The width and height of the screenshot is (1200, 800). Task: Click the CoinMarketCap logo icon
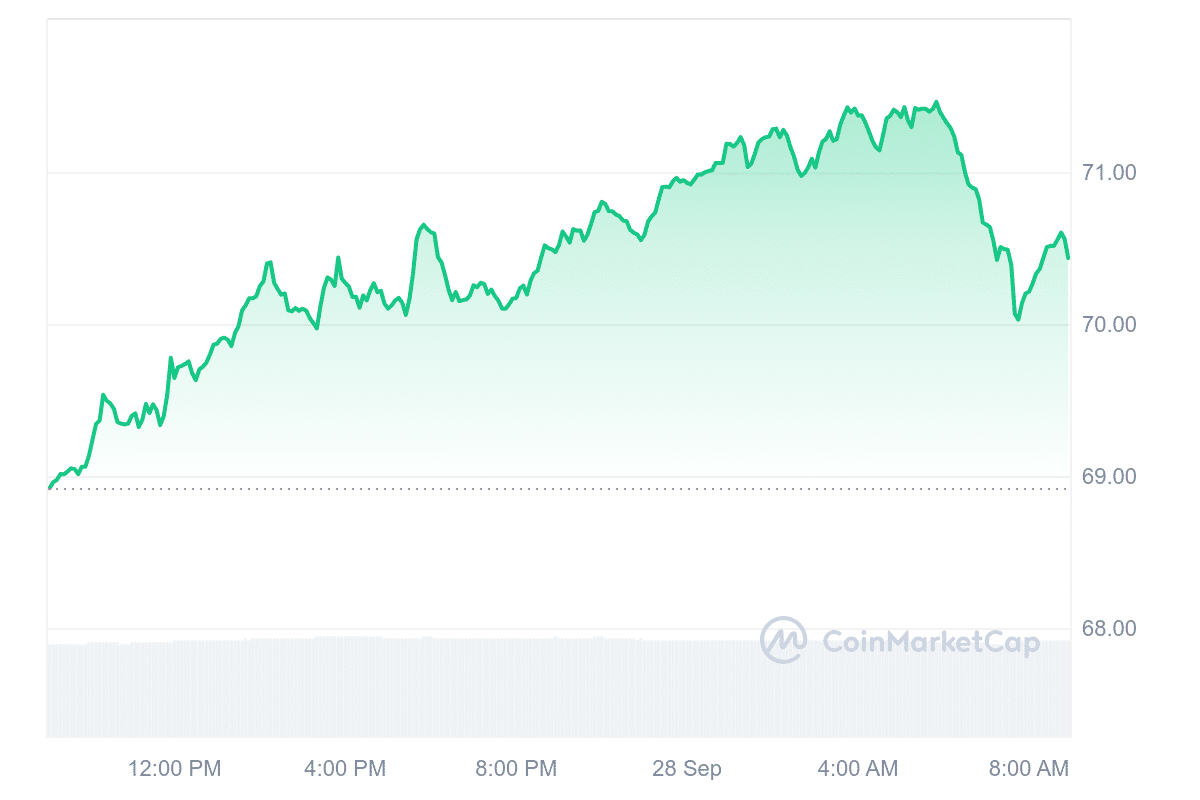coord(784,640)
